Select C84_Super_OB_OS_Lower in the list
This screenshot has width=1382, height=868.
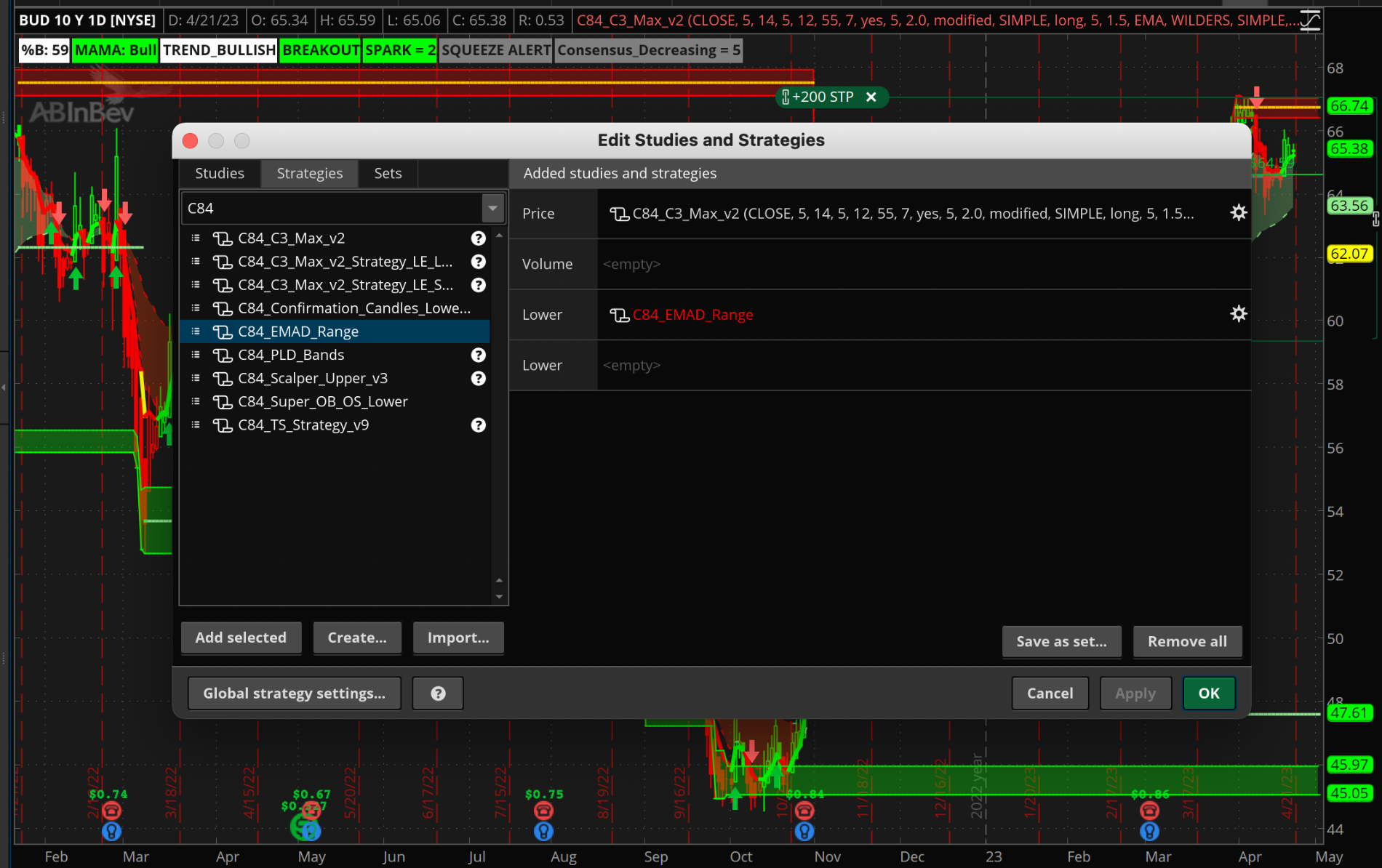(x=335, y=401)
